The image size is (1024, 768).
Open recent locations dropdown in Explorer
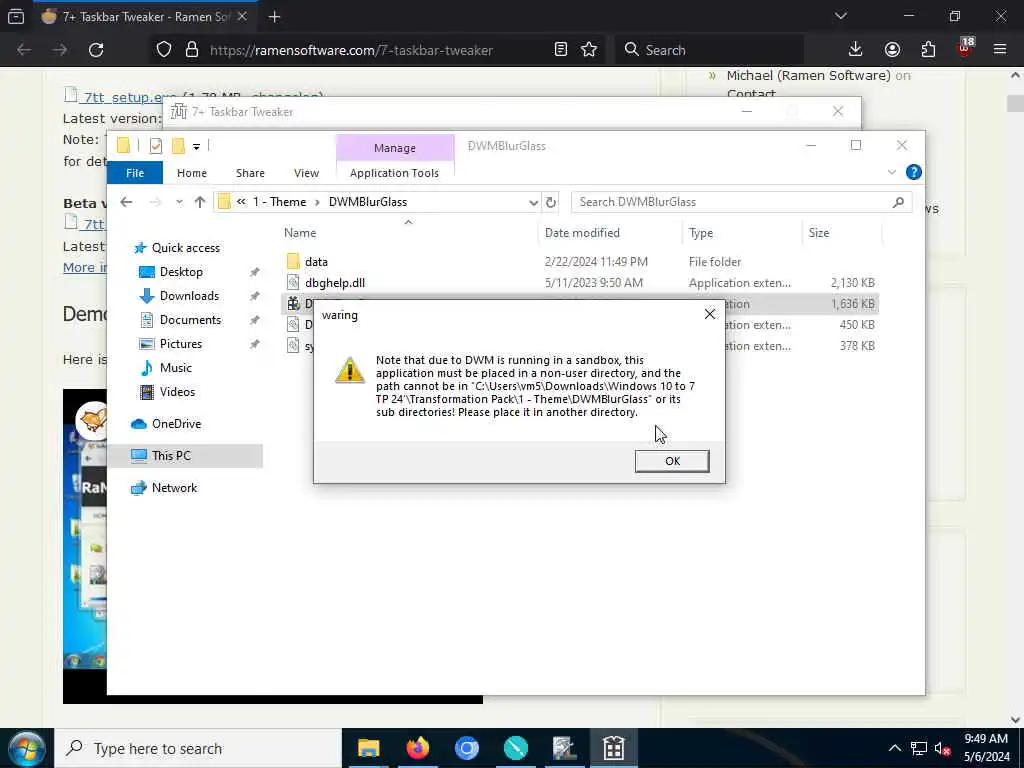(179, 202)
